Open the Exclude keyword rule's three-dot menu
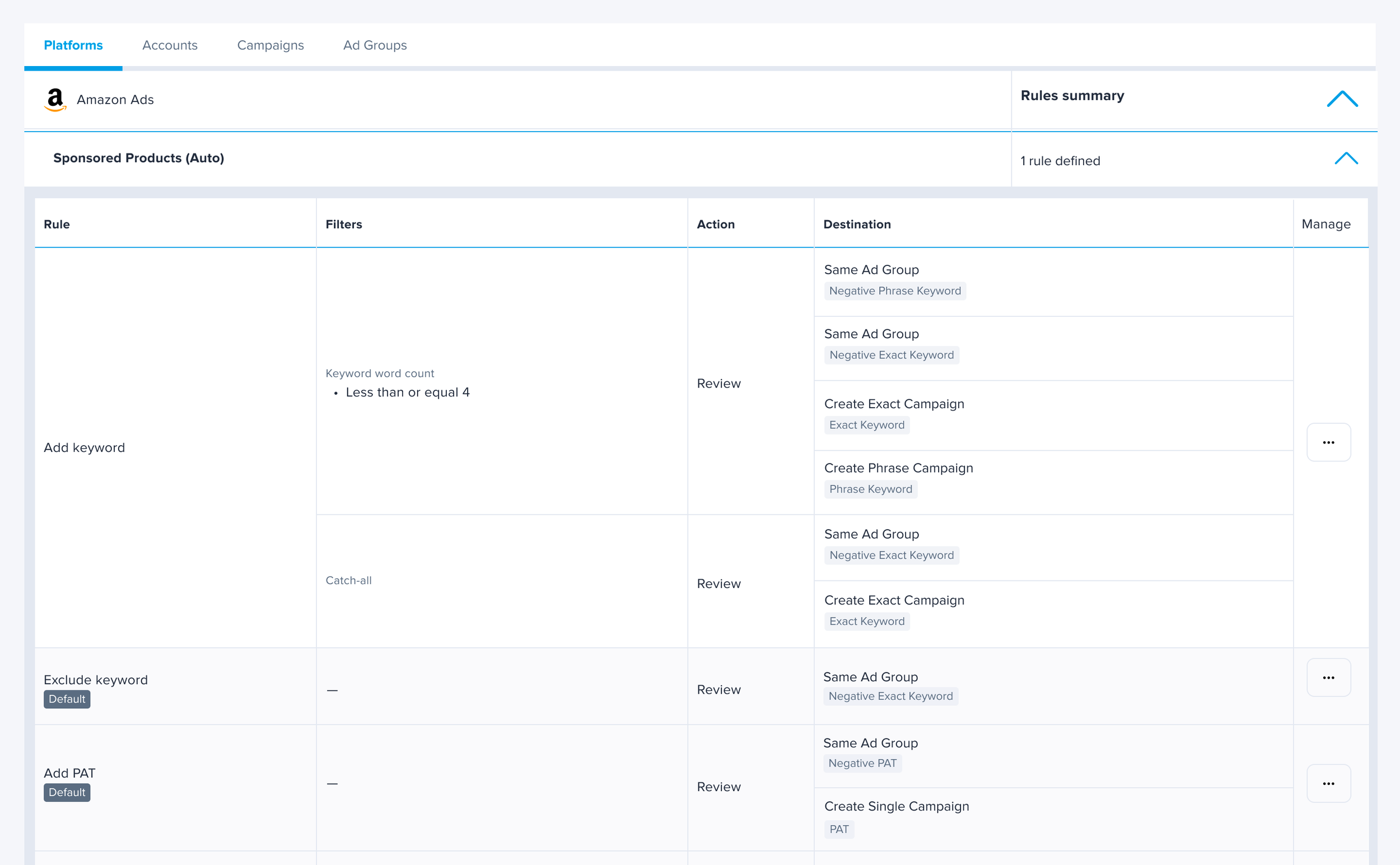This screenshot has height=865, width=1400. 1328,677
